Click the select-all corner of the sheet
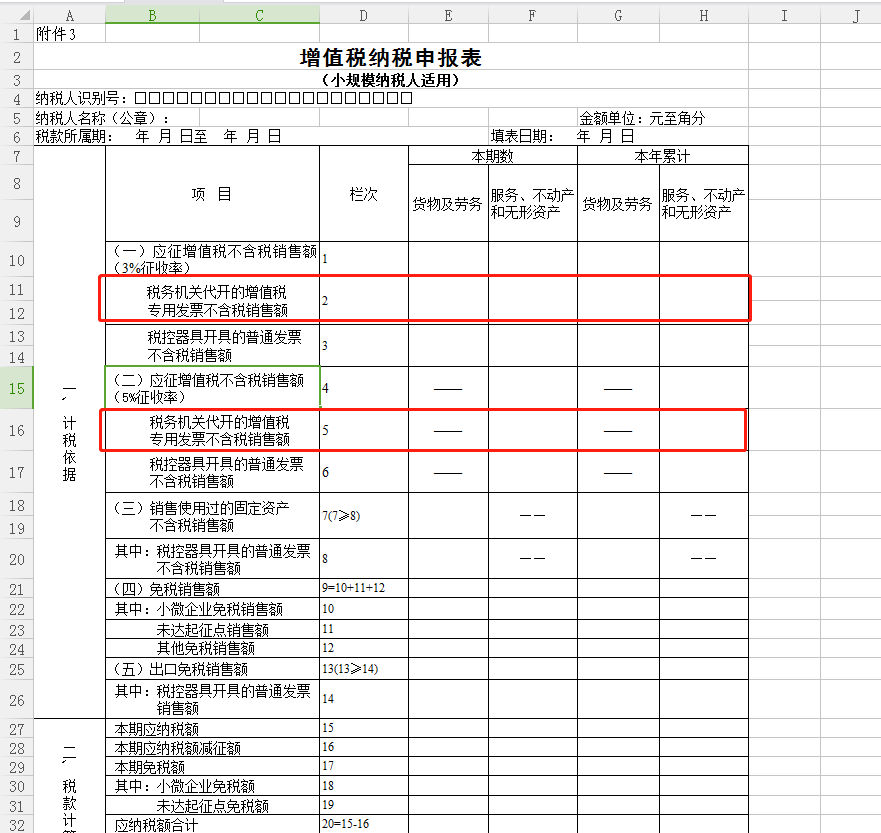881x833 pixels. (x=16, y=14)
